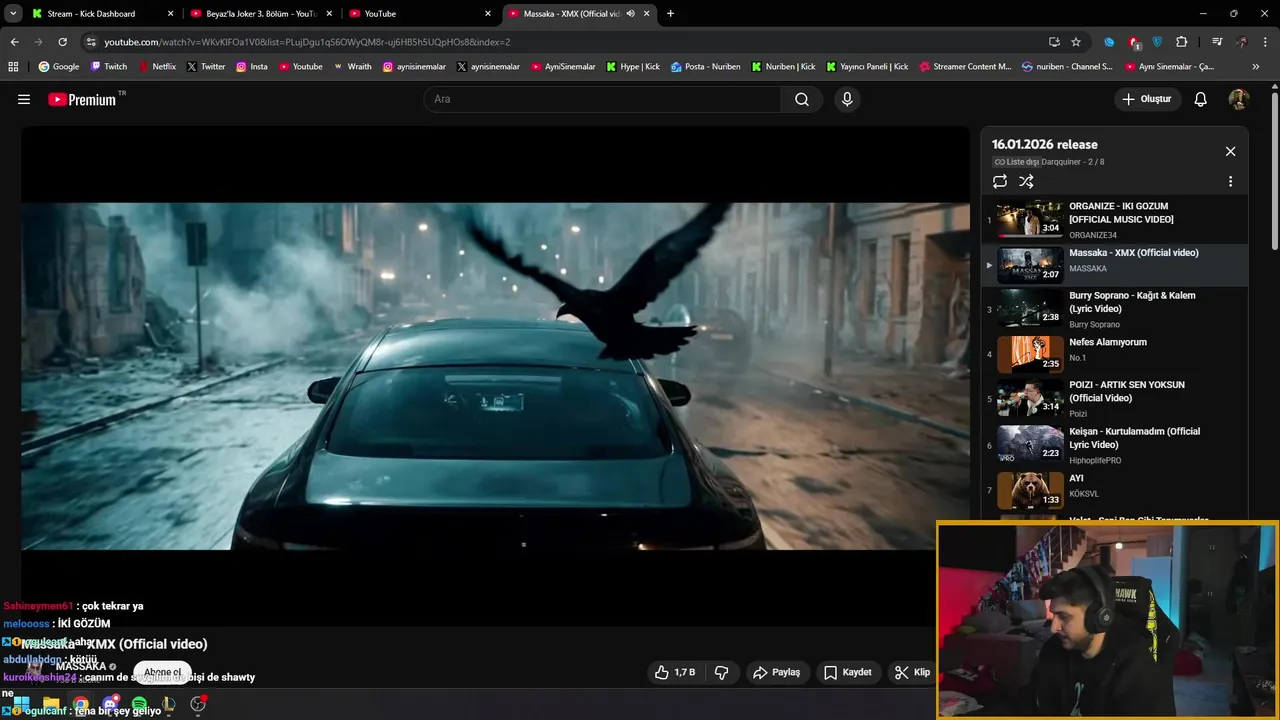This screenshot has width=1280, height=720.
Task: Open the media controls icon in toolbar
Action: pyautogui.click(x=1217, y=42)
